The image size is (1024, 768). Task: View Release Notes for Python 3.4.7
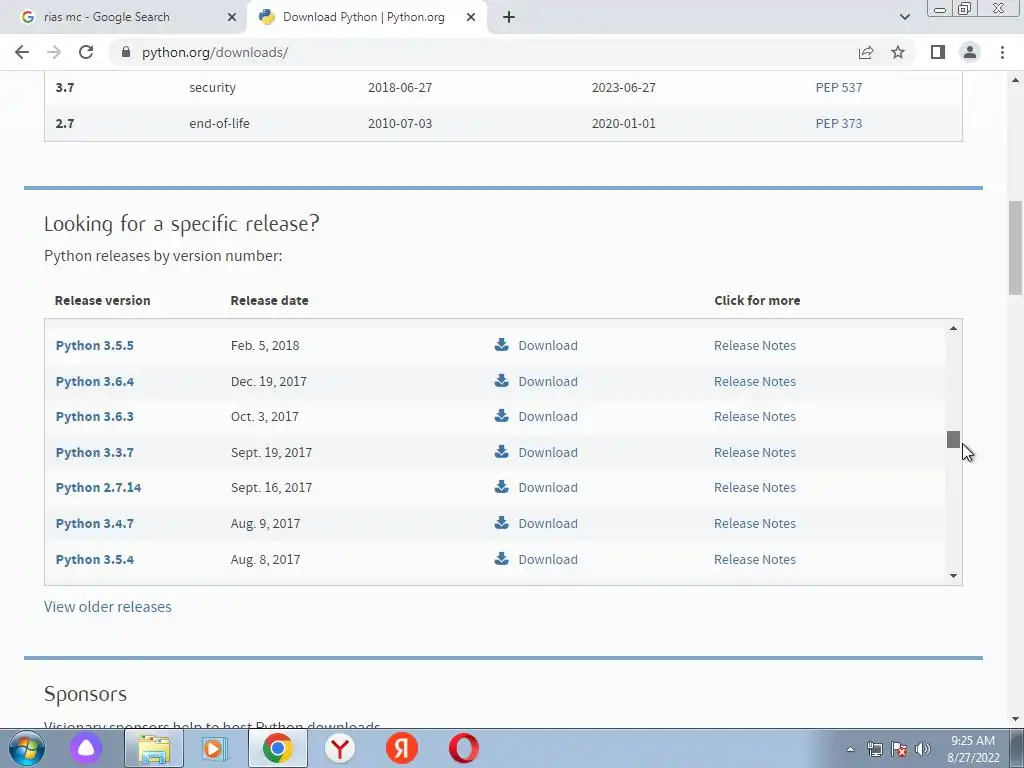pyautogui.click(x=755, y=524)
